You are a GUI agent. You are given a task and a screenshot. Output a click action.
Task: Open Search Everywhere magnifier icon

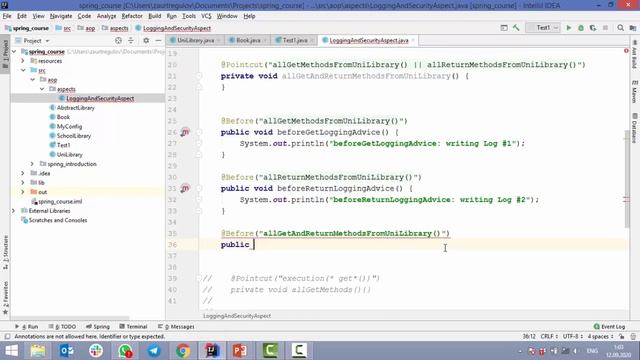[620, 28]
